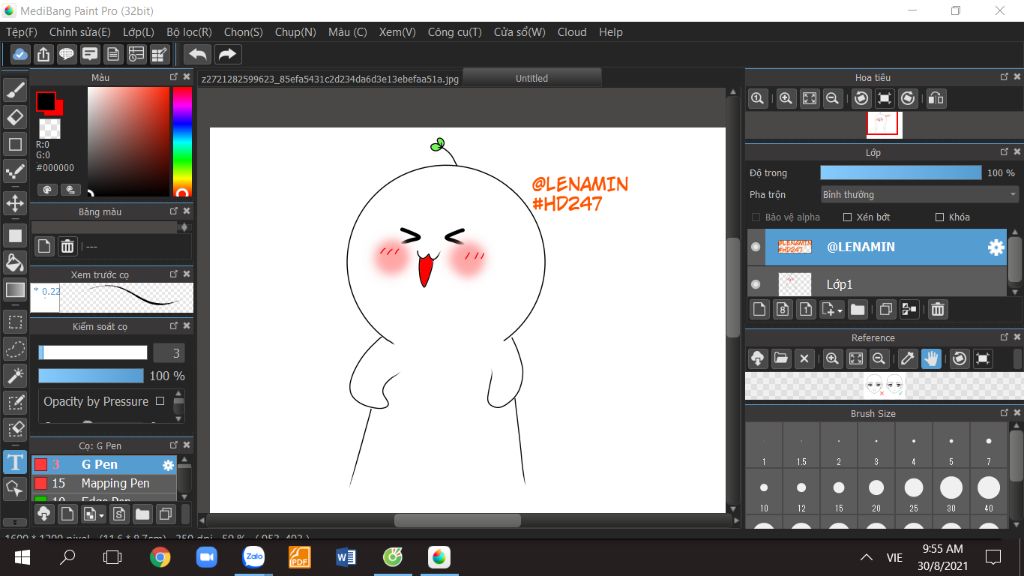Select the Mapping Pen brush

(x=104, y=483)
